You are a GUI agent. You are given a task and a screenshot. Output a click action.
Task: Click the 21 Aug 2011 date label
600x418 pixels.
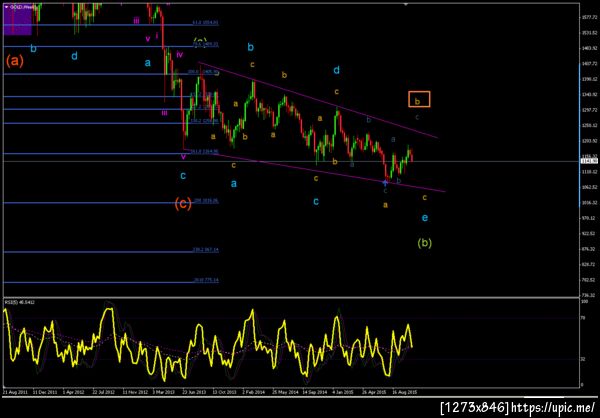(14, 392)
